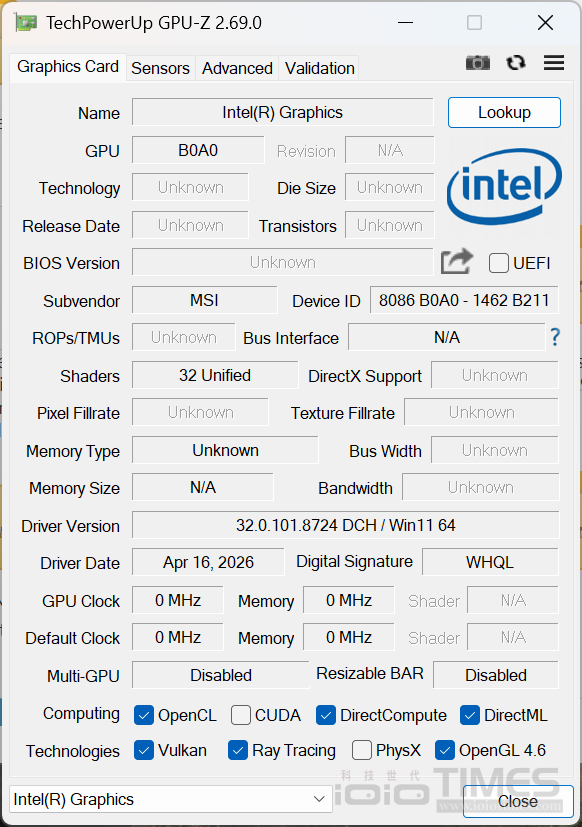Go to the Validation tab

319,68
